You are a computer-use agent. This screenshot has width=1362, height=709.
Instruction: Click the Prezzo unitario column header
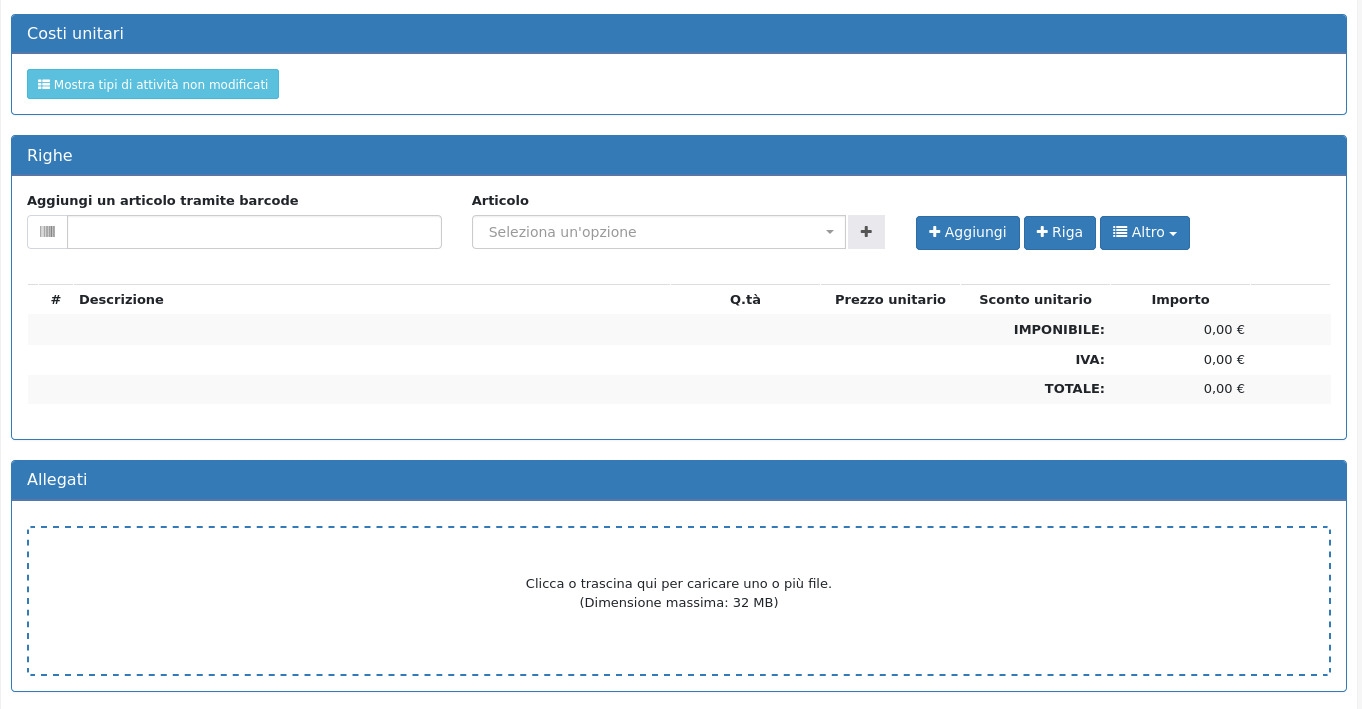(x=890, y=300)
